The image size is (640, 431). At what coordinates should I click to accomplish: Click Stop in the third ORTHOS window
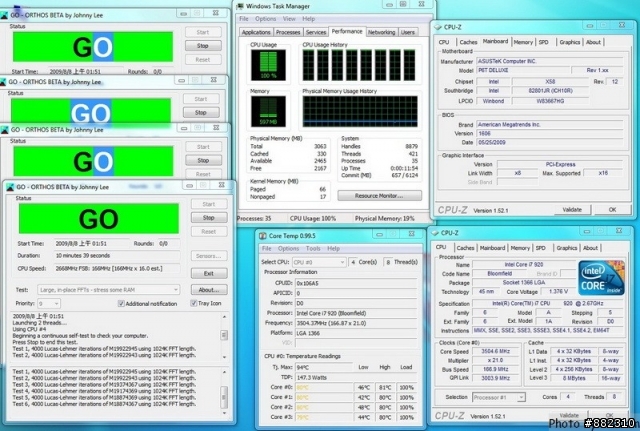(x=203, y=160)
